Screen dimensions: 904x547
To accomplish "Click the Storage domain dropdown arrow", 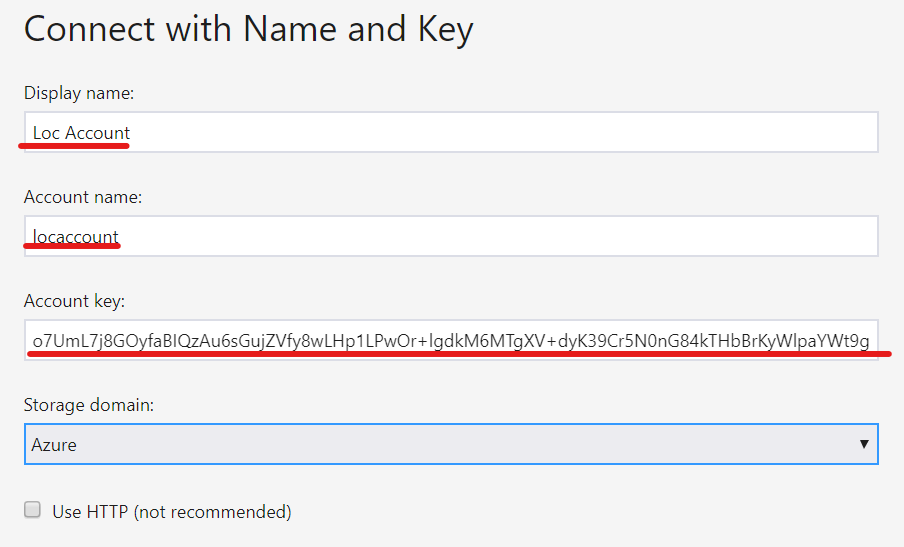I will click(863, 444).
